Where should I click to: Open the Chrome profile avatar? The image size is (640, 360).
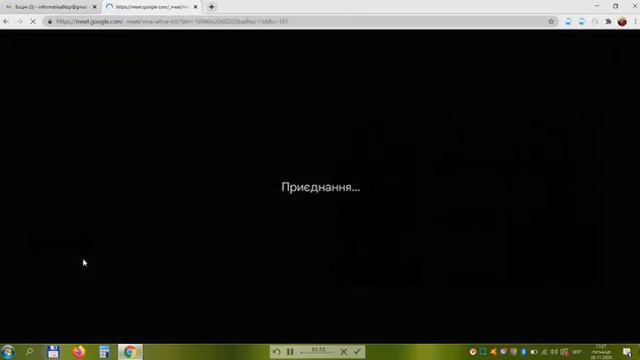point(622,21)
